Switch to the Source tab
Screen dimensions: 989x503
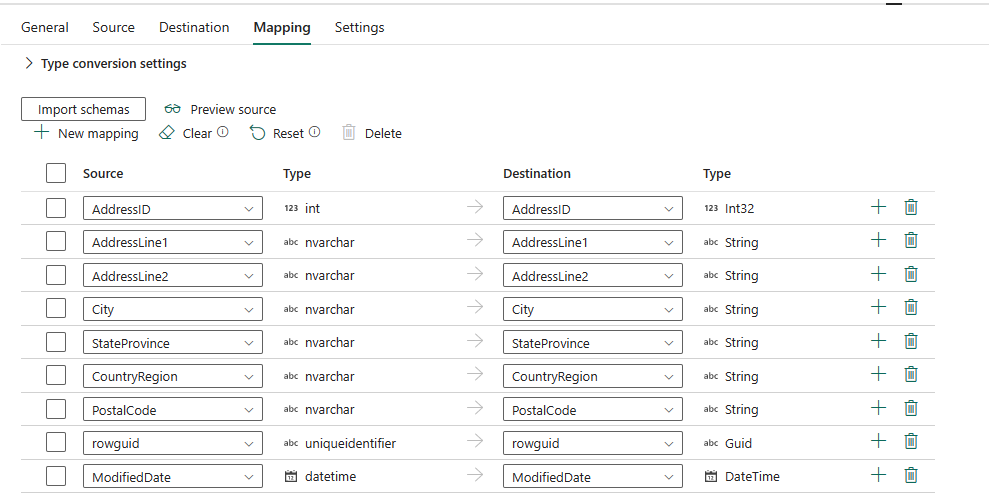(x=113, y=27)
